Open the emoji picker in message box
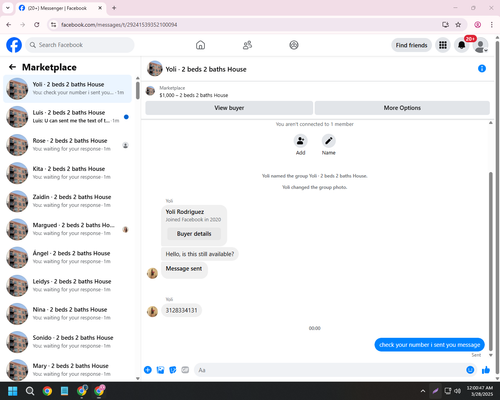Viewport: 500px width, 400px height. 470,370
